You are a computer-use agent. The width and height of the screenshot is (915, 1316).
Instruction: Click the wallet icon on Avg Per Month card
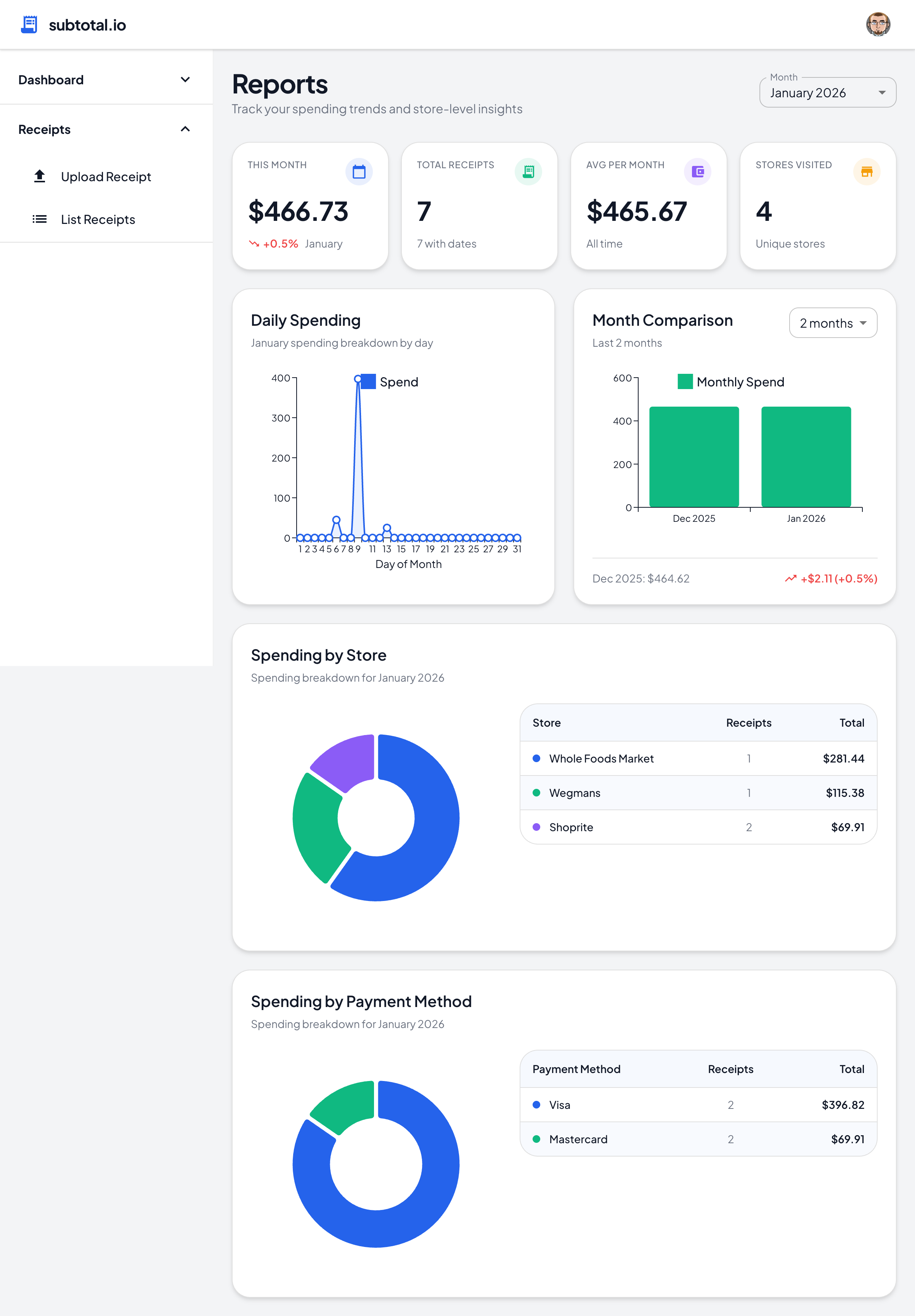point(697,171)
